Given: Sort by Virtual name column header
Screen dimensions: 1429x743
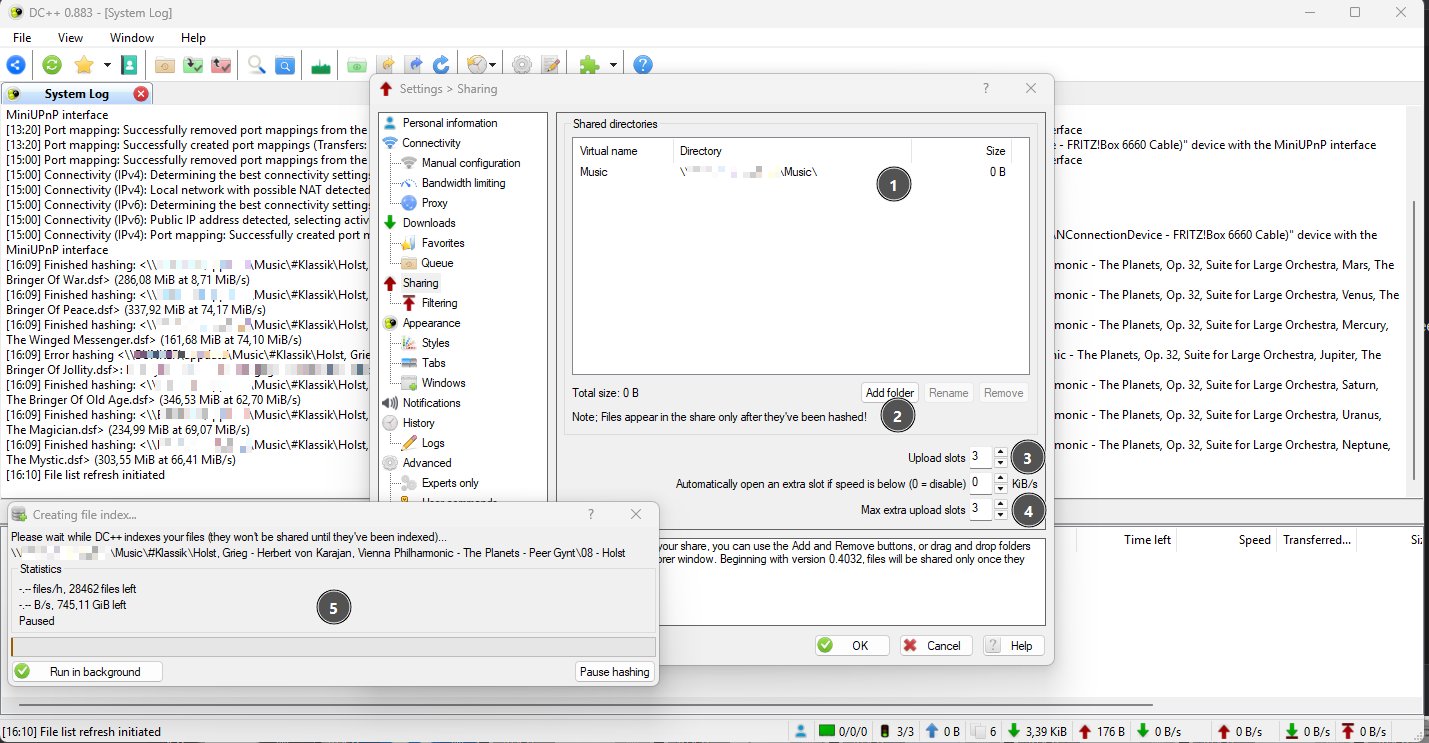Looking at the screenshot, I should [623, 151].
